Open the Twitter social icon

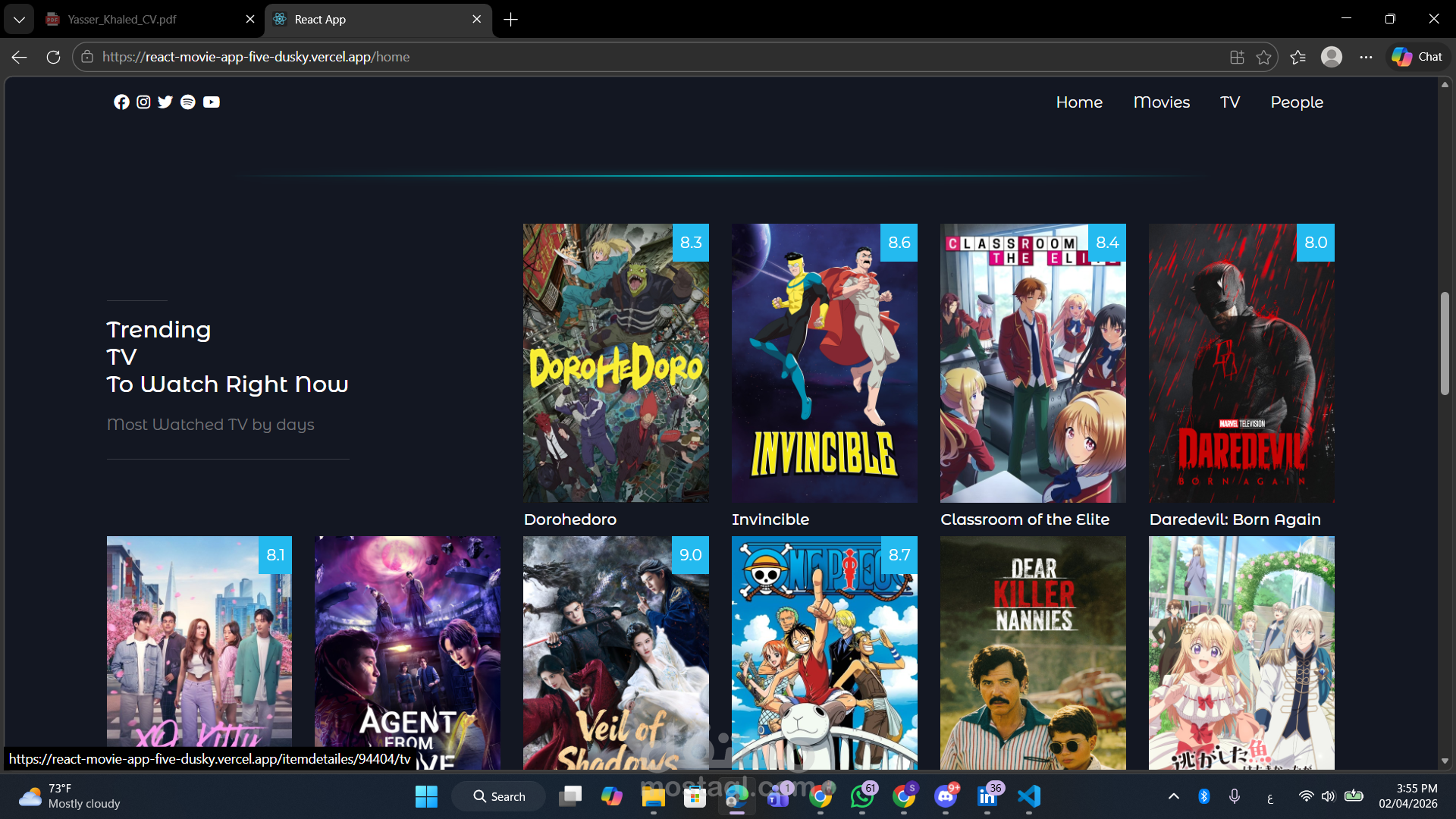tap(165, 102)
